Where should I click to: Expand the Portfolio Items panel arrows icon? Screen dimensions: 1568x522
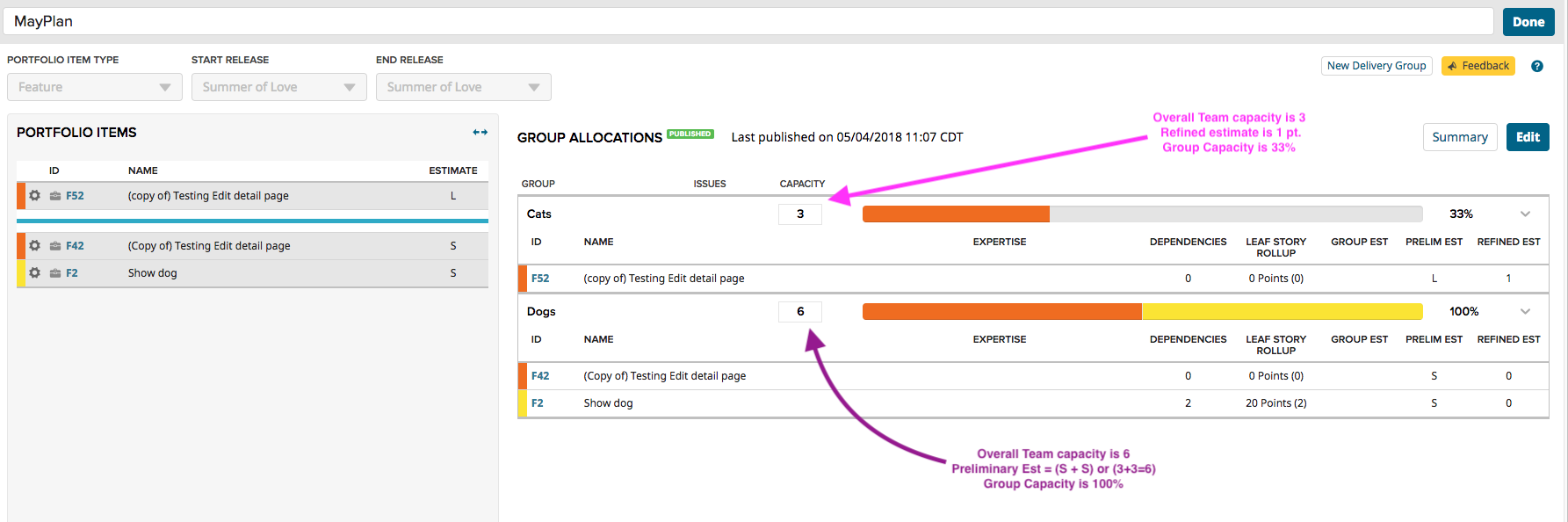pos(480,133)
